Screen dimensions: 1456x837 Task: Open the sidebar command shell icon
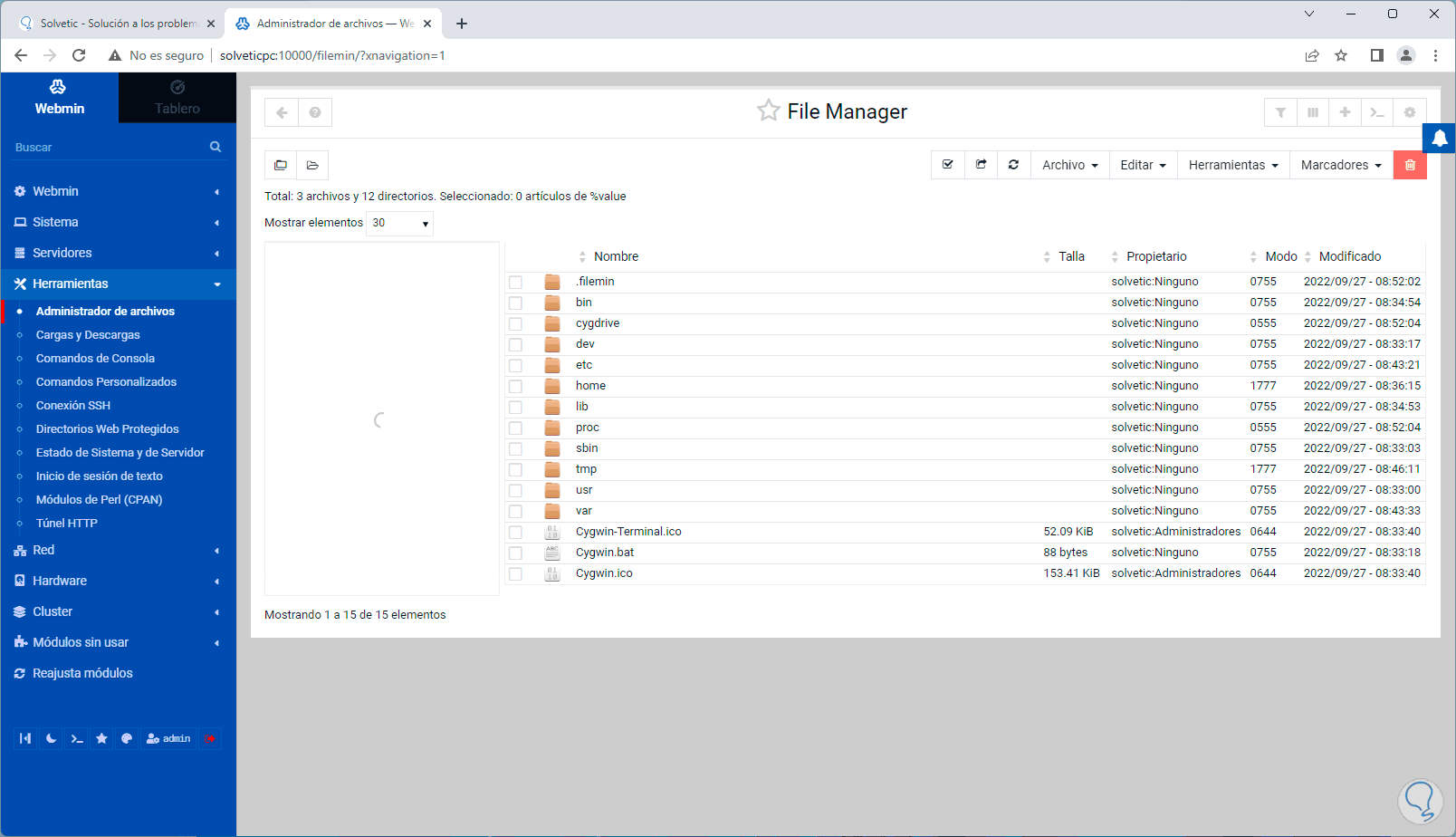(77, 738)
